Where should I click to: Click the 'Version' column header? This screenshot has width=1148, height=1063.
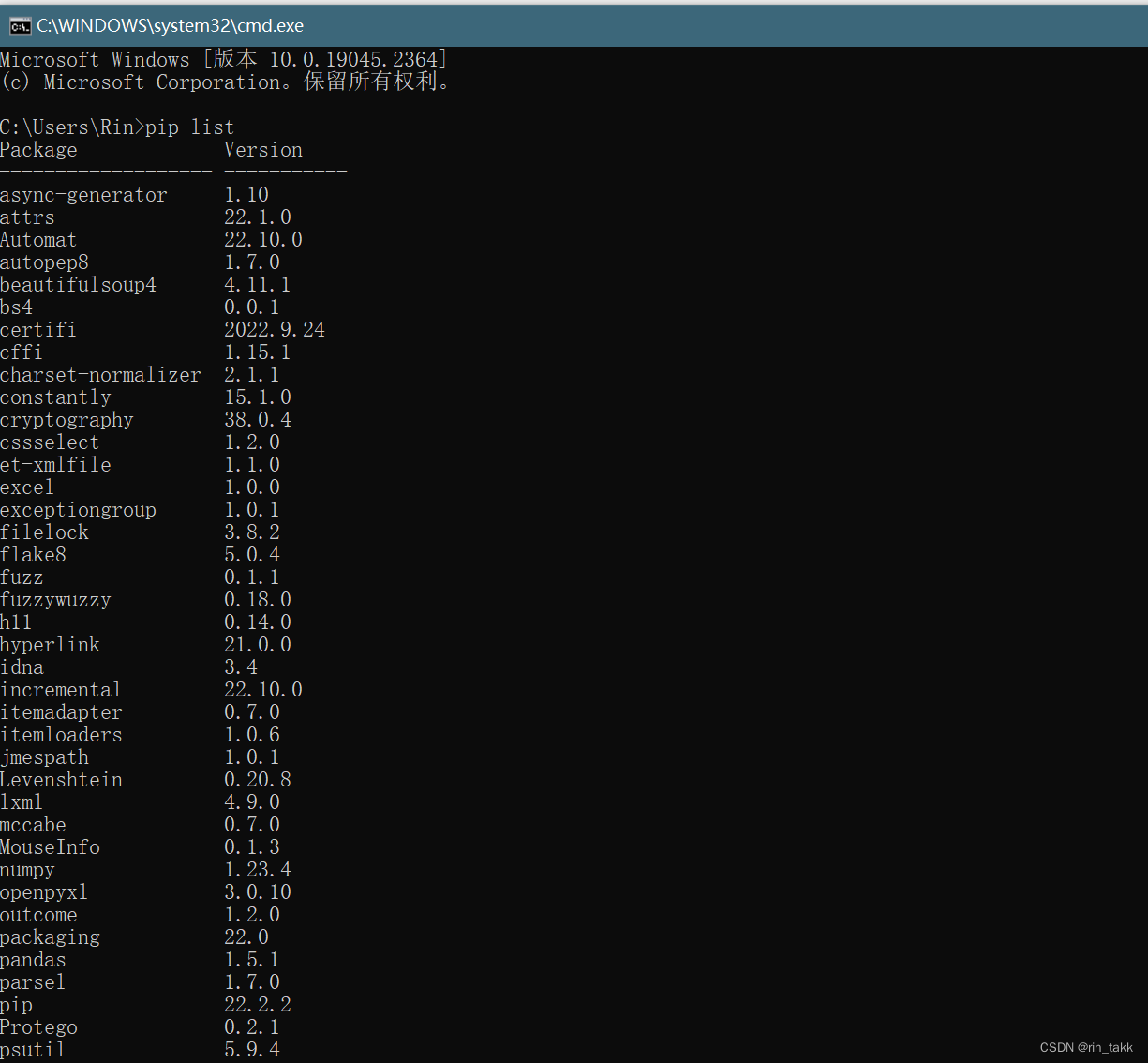pyautogui.click(x=263, y=150)
